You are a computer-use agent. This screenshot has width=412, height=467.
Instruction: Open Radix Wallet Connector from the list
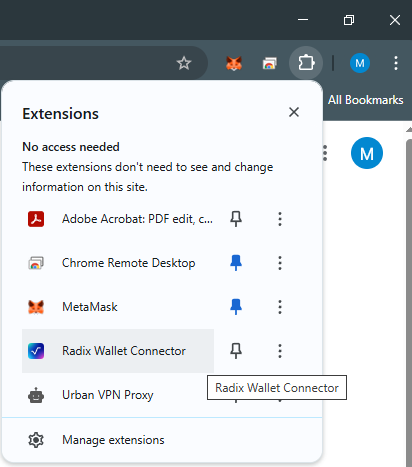[118, 351]
